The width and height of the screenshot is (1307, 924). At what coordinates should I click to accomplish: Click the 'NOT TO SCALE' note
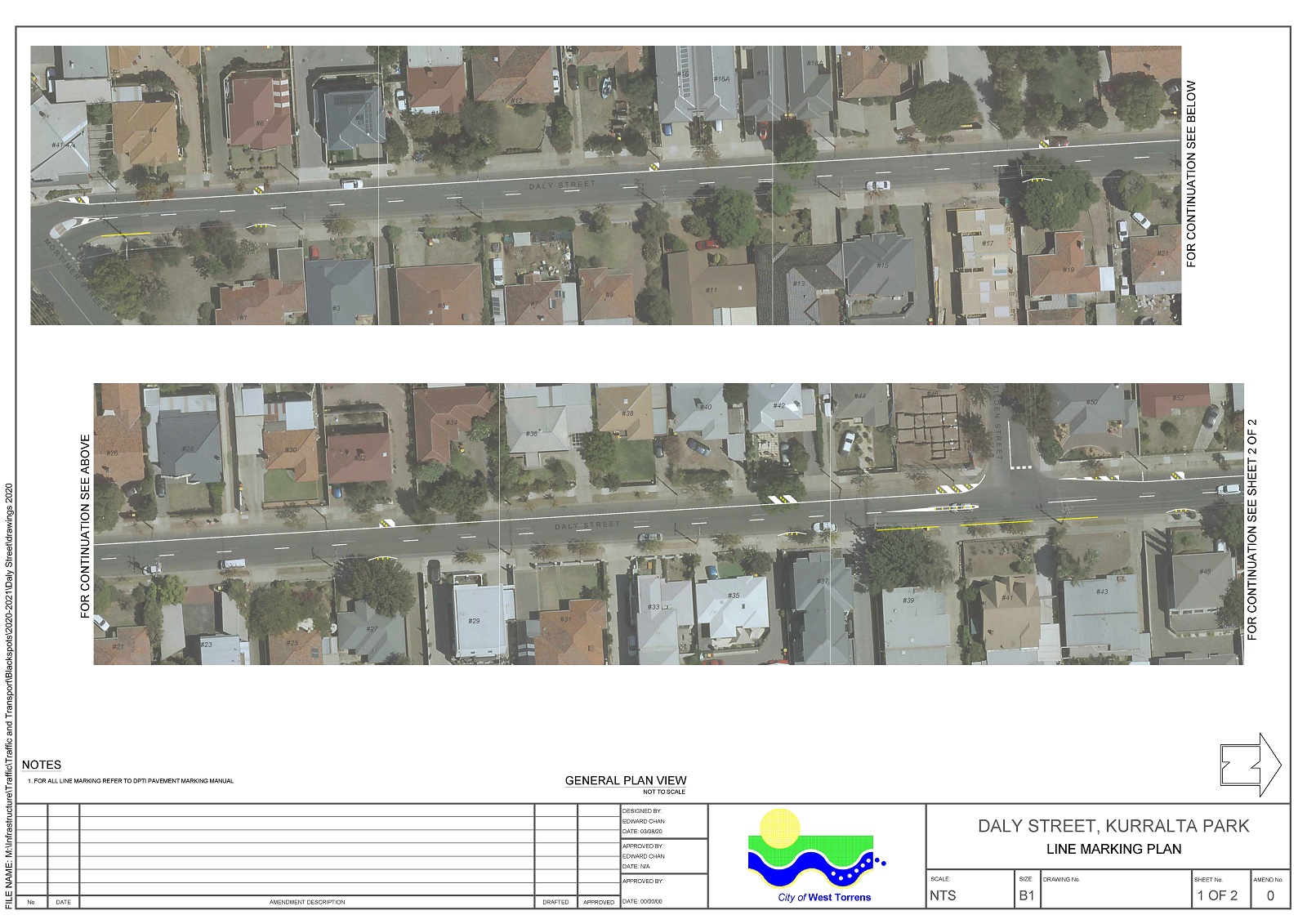tap(664, 792)
